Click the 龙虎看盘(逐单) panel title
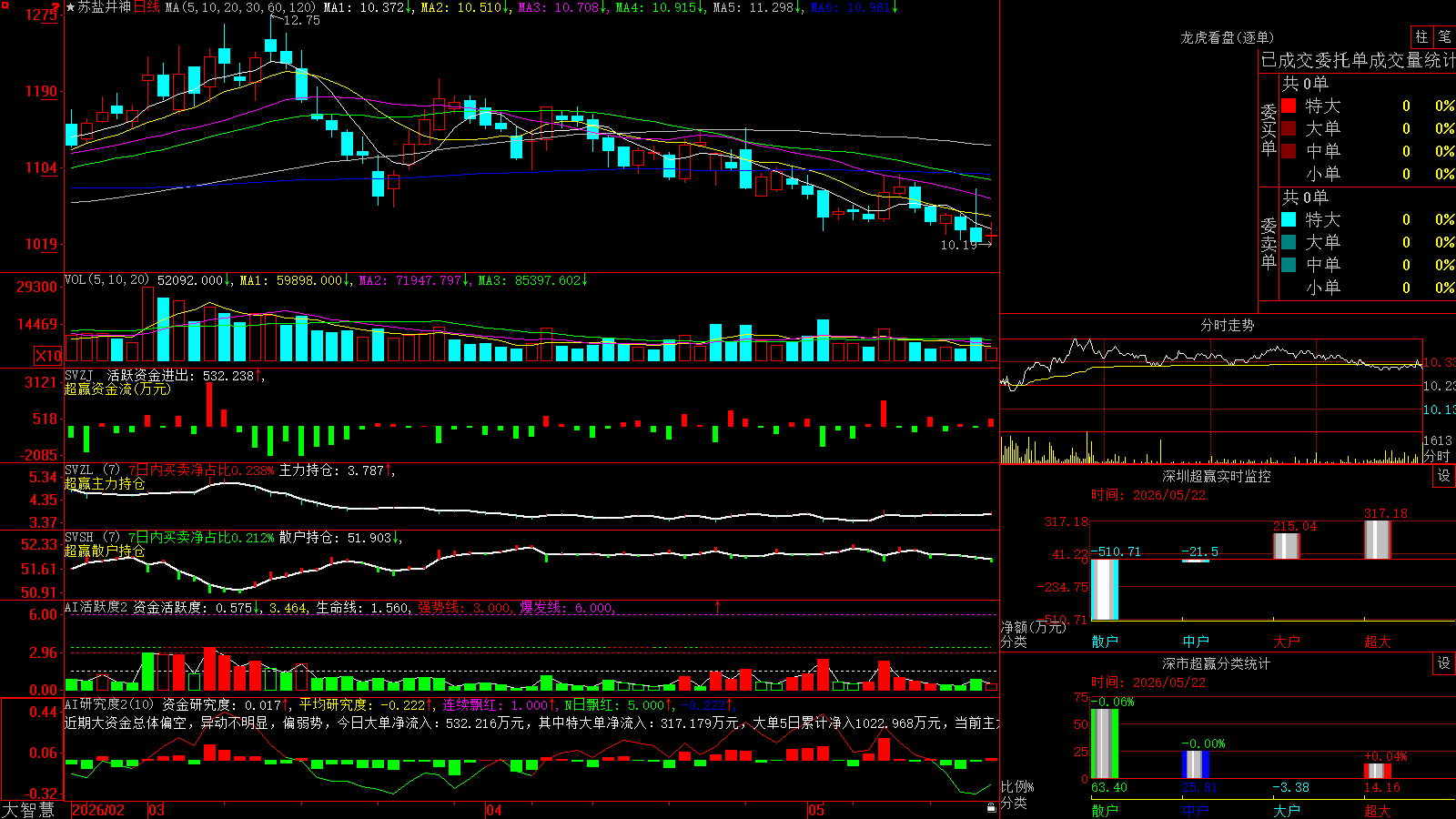The width and height of the screenshot is (1456, 819). (x=1227, y=37)
